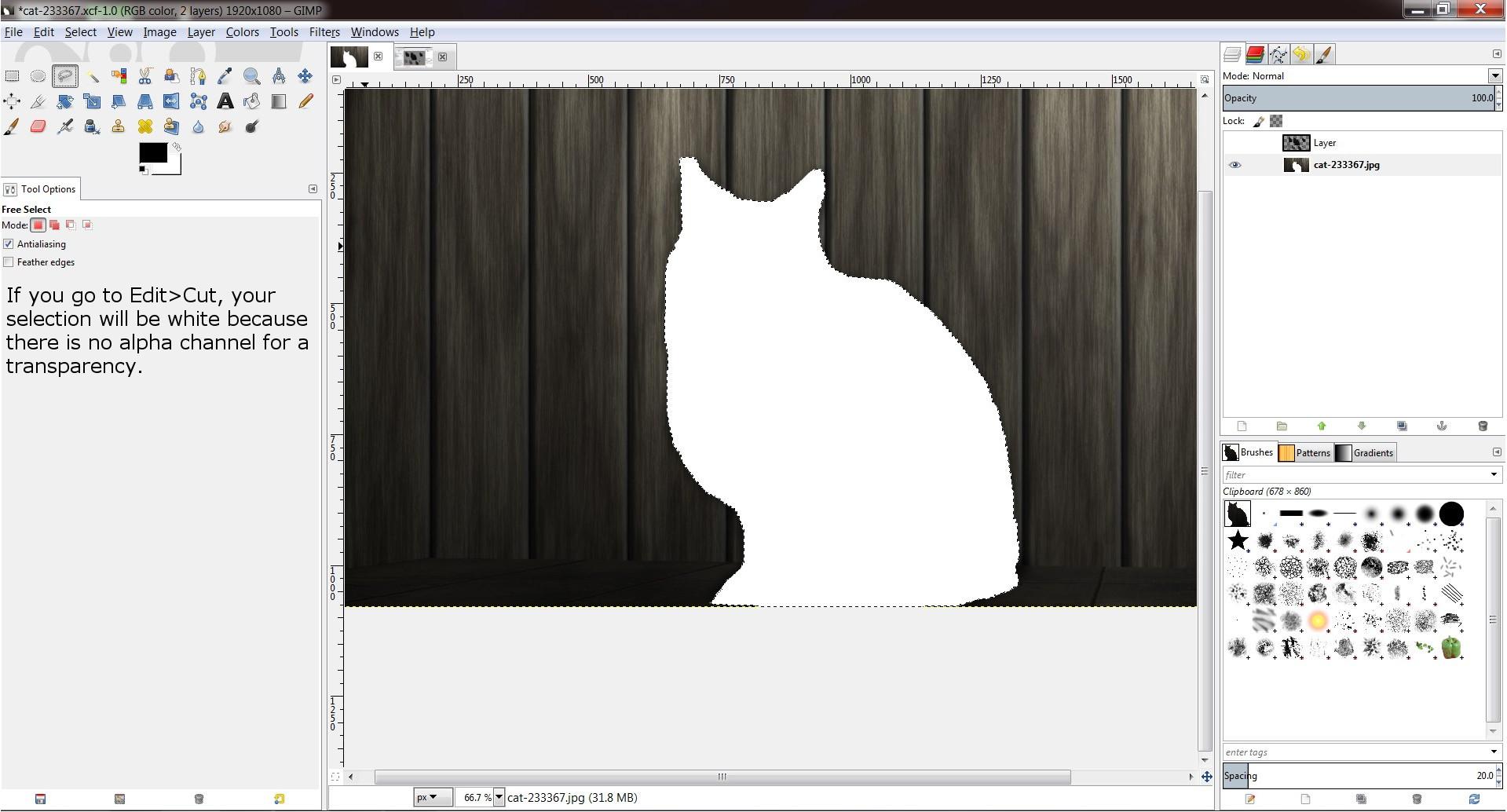Lower the layer with the green down arrow
Viewport: 1507px width, 812px height.
(1362, 426)
